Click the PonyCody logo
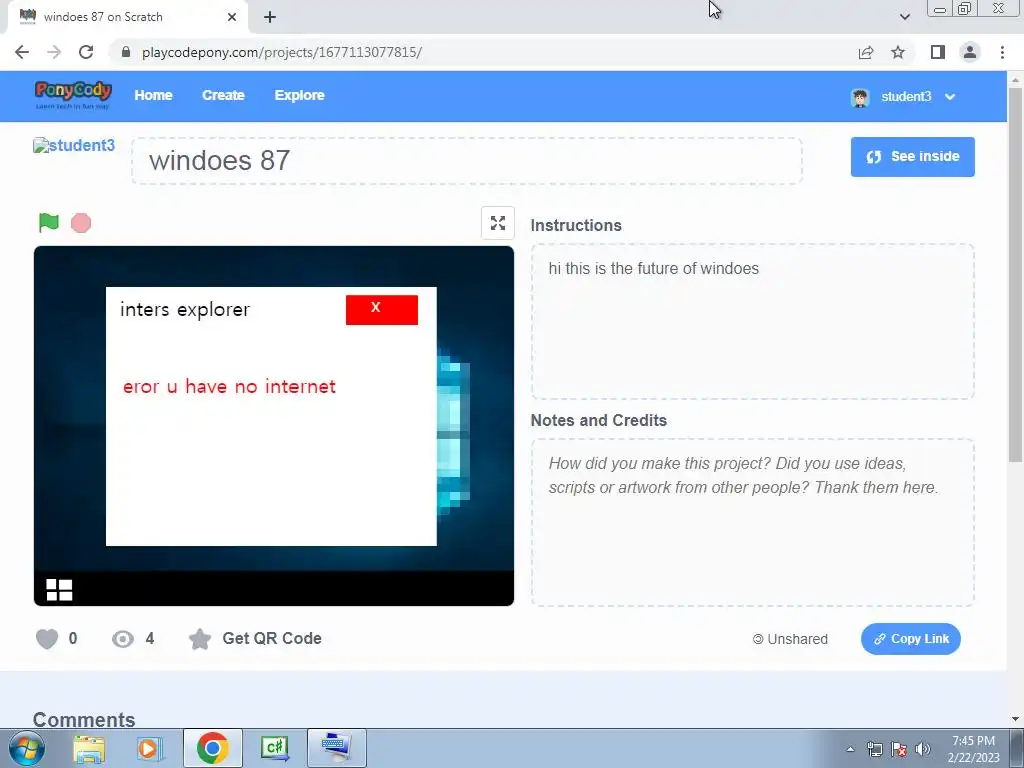The width and height of the screenshot is (1024, 768). pyautogui.click(x=73, y=95)
